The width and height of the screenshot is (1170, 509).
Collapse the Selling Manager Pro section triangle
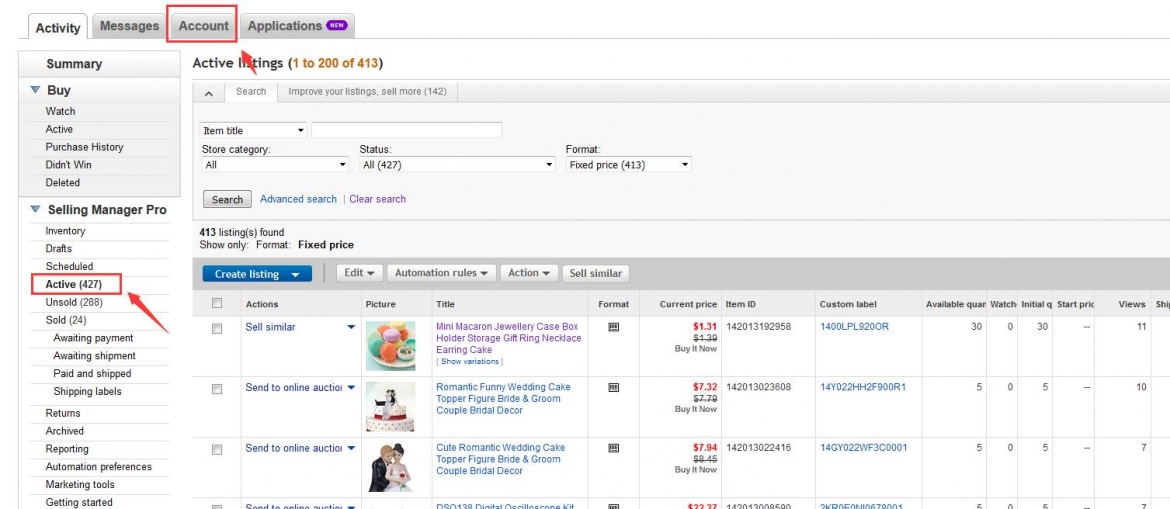point(35,210)
